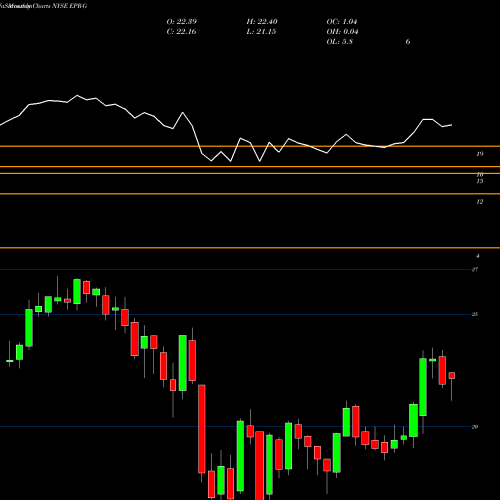Viewport: 500px width, 500px height.
Task: Select the open price 'O: 22.39'
Action: pos(182,22)
